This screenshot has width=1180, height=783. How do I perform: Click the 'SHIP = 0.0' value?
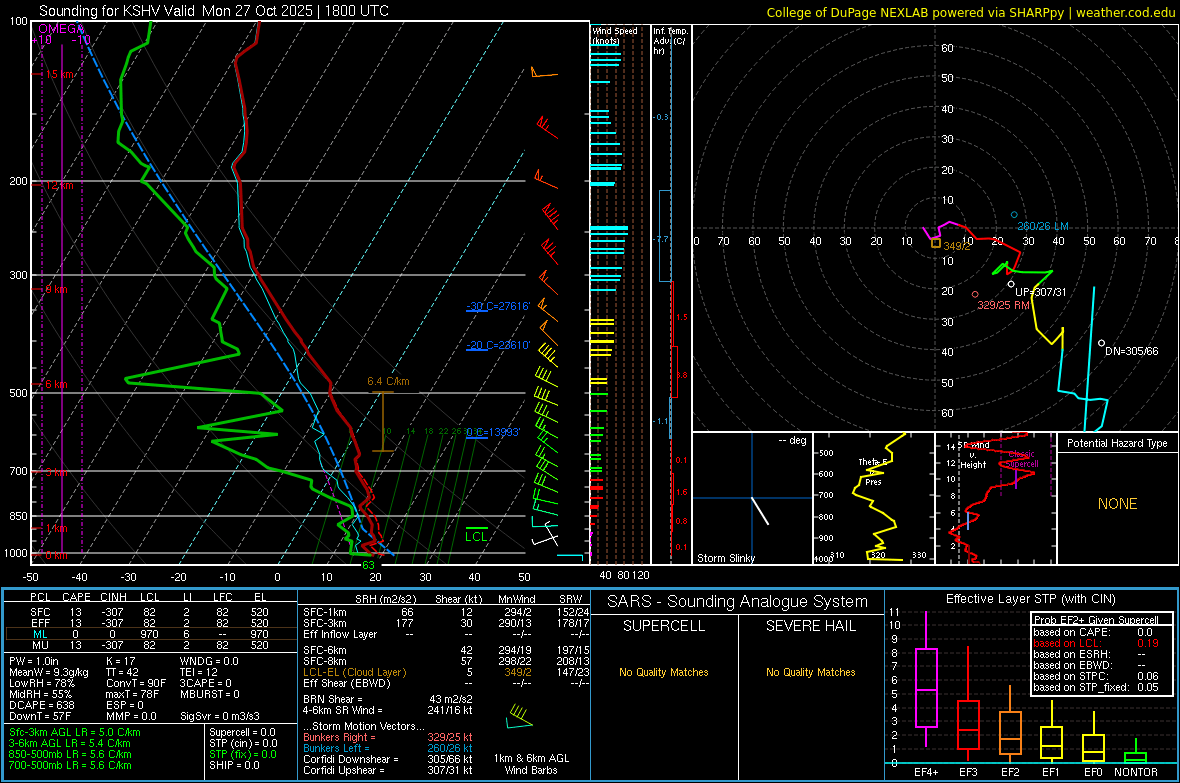coord(234,765)
